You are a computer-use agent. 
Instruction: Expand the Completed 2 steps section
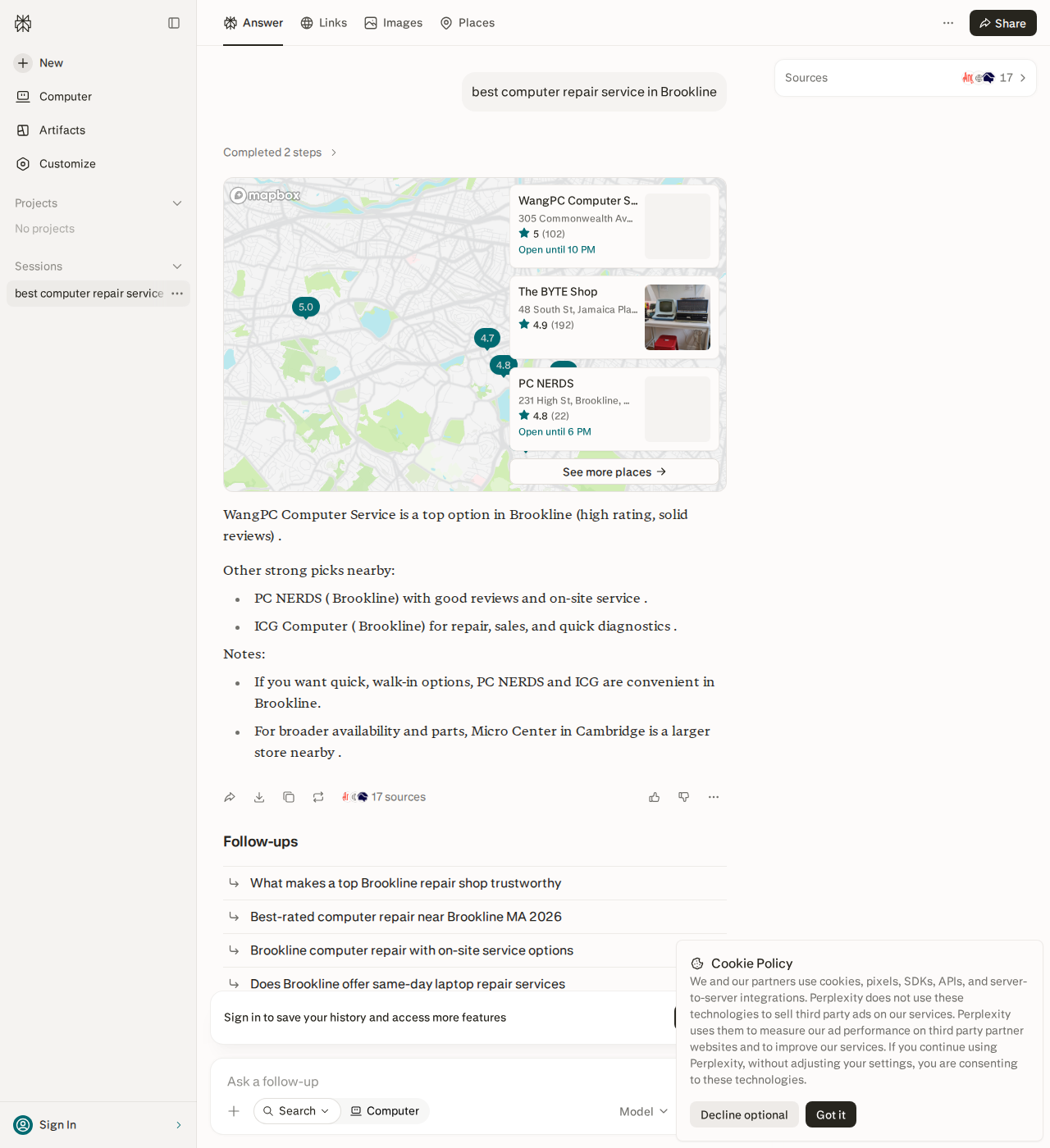(280, 153)
